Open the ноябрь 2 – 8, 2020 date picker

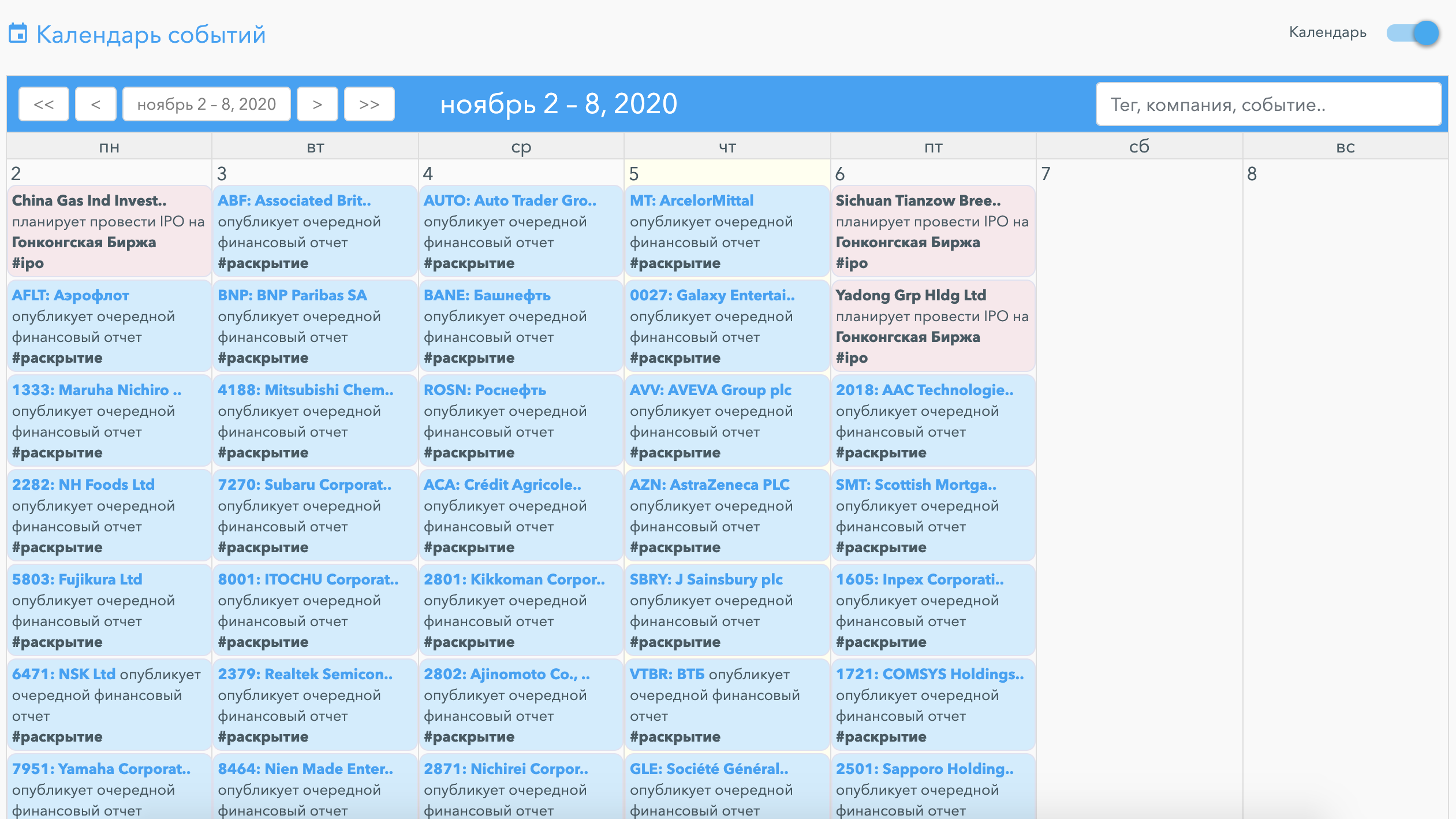207,104
